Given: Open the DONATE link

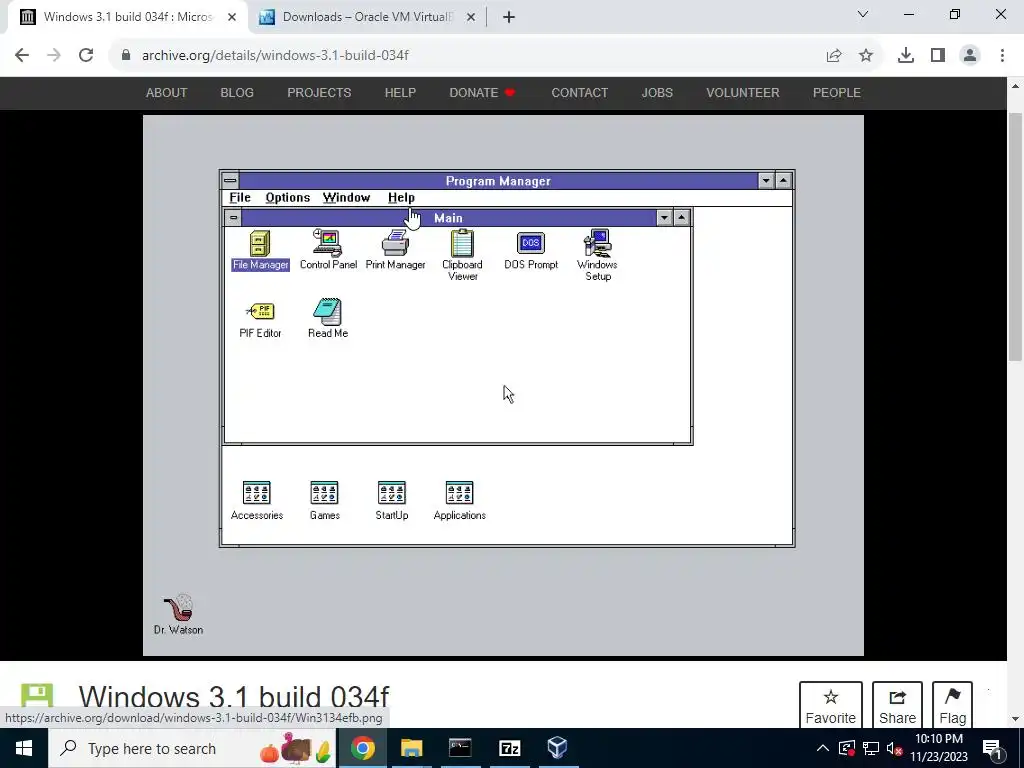Looking at the screenshot, I should tap(482, 93).
